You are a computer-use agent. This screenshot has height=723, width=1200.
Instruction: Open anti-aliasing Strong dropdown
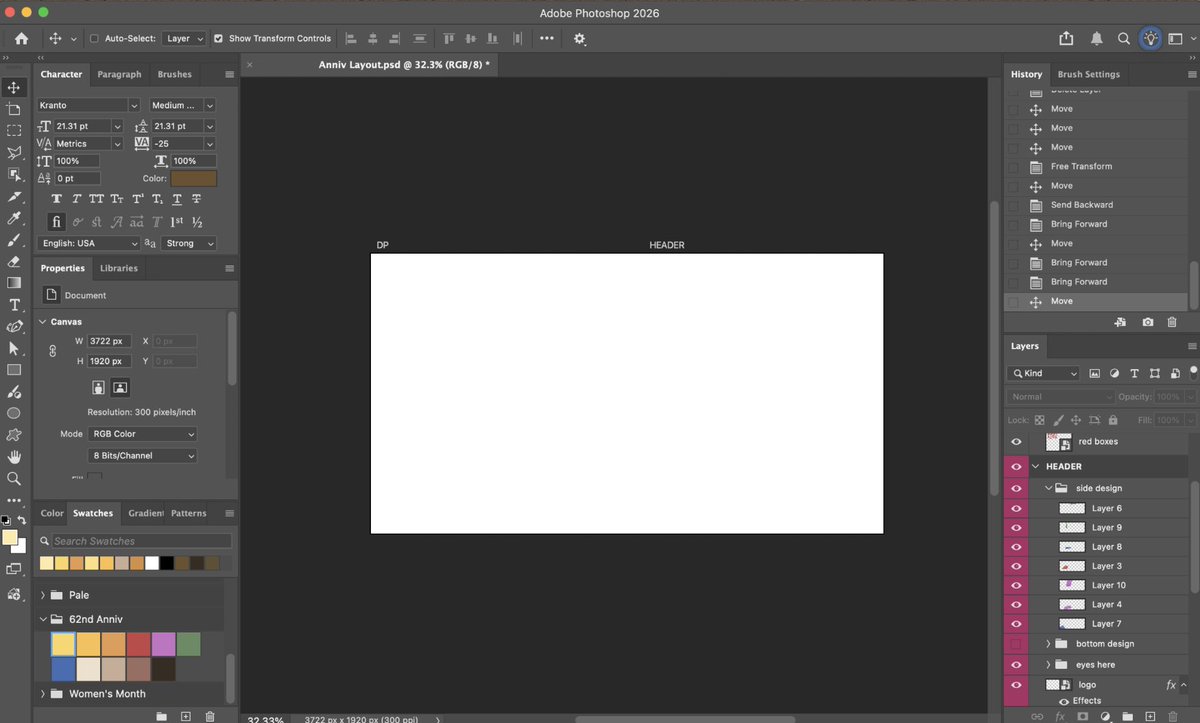189,243
